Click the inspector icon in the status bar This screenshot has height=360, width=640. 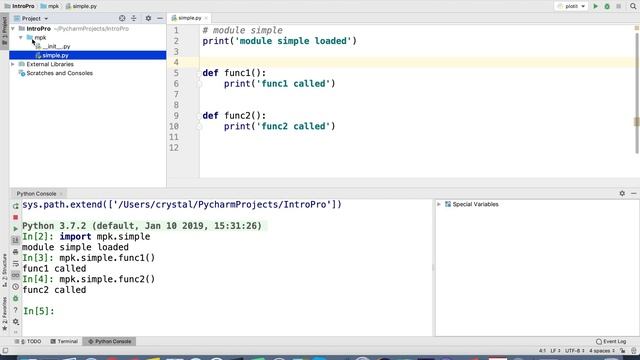(x=633, y=351)
